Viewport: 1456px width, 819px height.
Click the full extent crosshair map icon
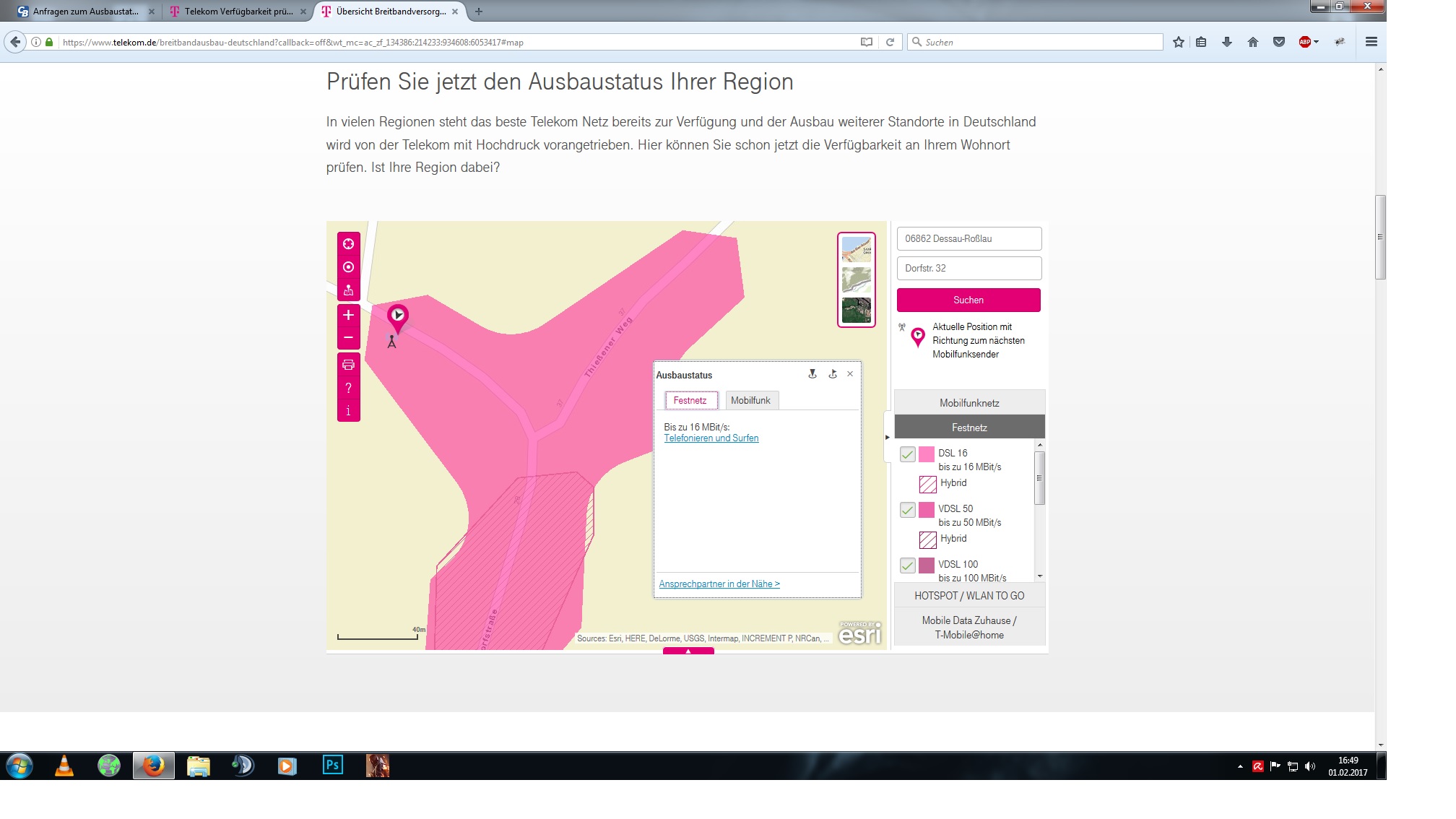pos(348,244)
